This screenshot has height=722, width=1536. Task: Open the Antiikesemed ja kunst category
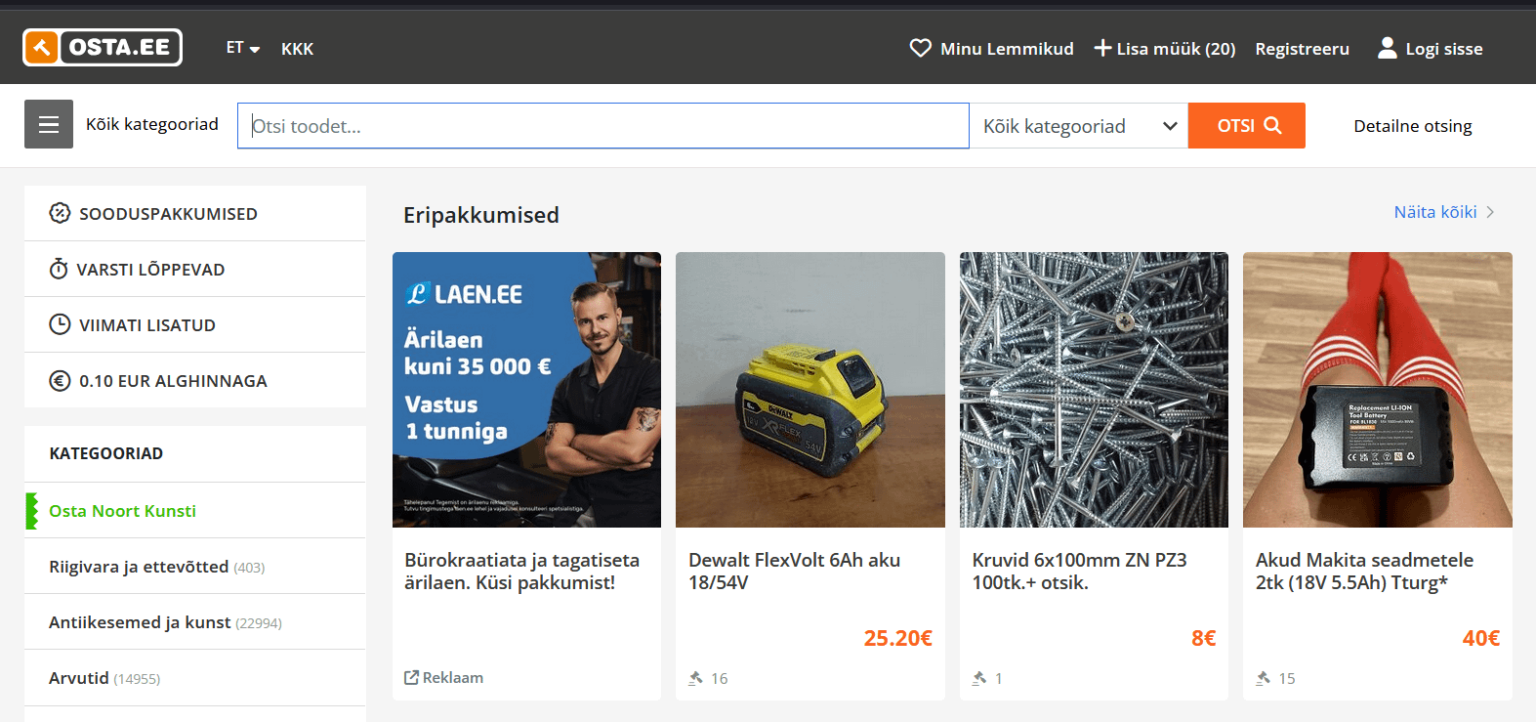coord(140,623)
